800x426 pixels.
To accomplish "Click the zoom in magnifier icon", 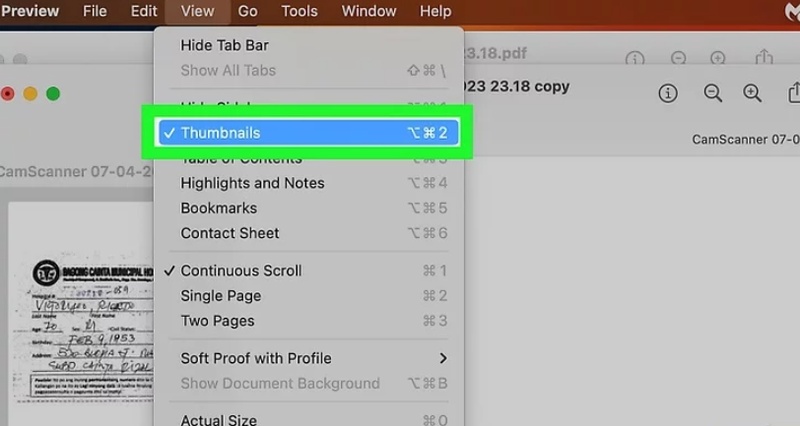I will [753, 93].
